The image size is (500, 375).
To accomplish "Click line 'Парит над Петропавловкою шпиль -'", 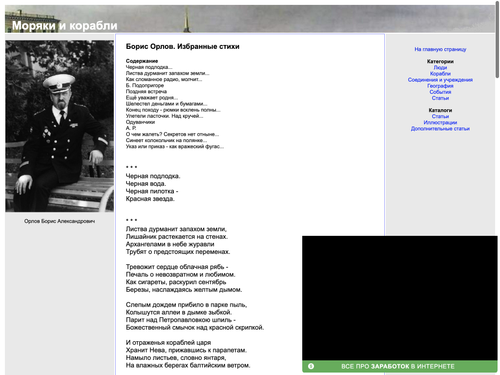I will pos(181,320).
